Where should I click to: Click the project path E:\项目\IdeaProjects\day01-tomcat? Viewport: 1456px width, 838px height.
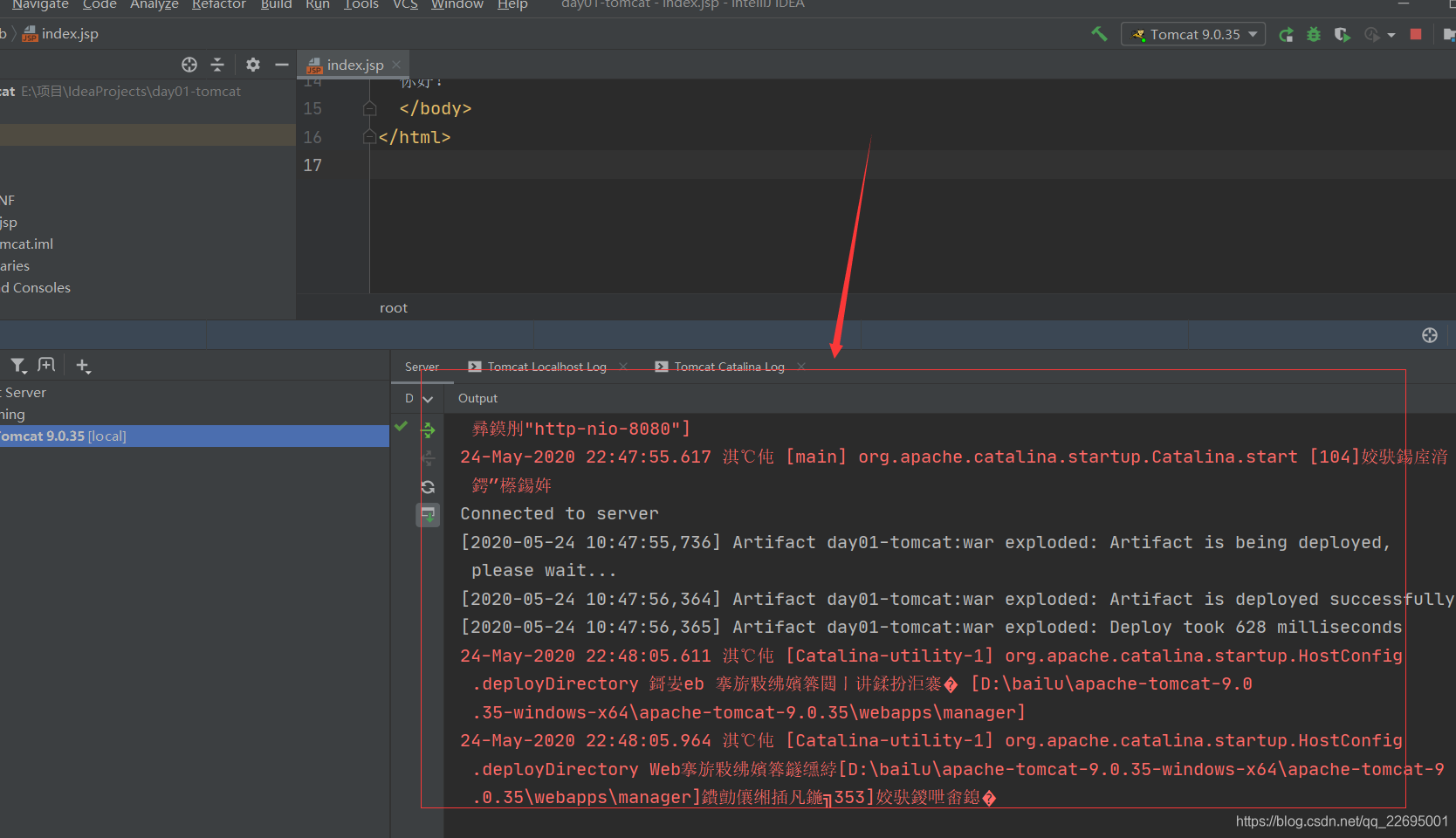coord(131,92)
